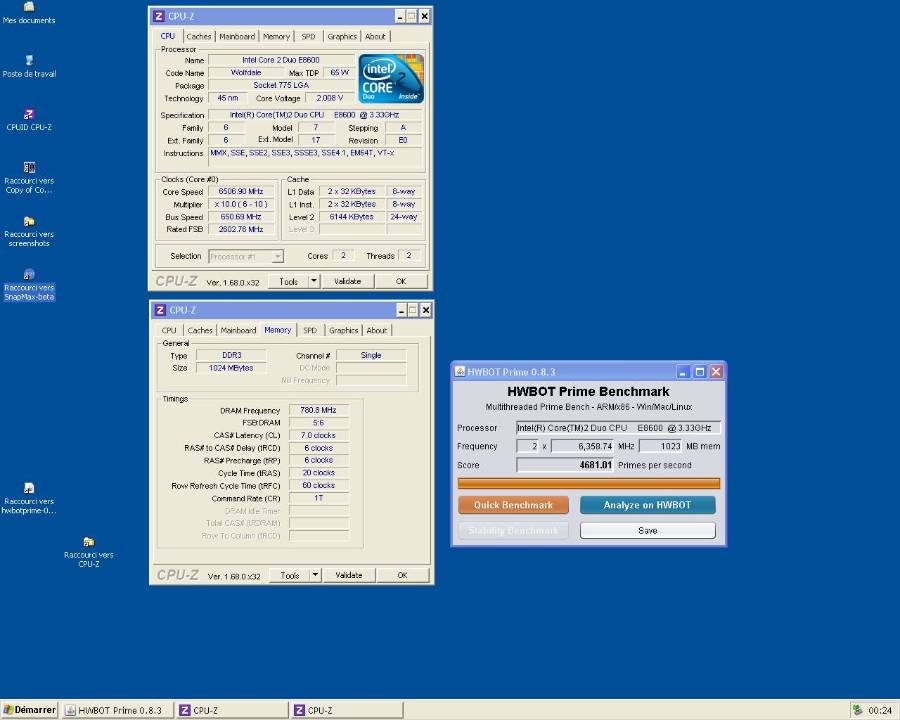Viewport: 900px width, 720px height.
Task: Click the 6,358.74 MHz frequency field
Action: coord(583,446)
